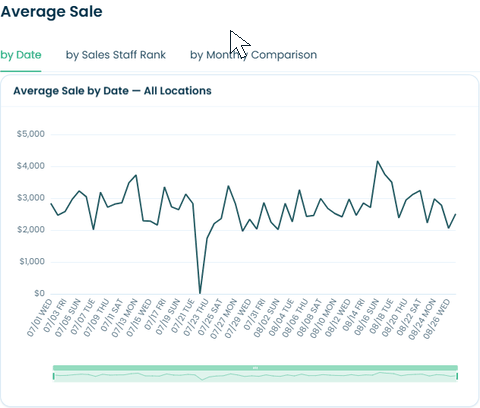Click the right handle of the range slider
The image size is (480, 408).
(x=457, y=376)
